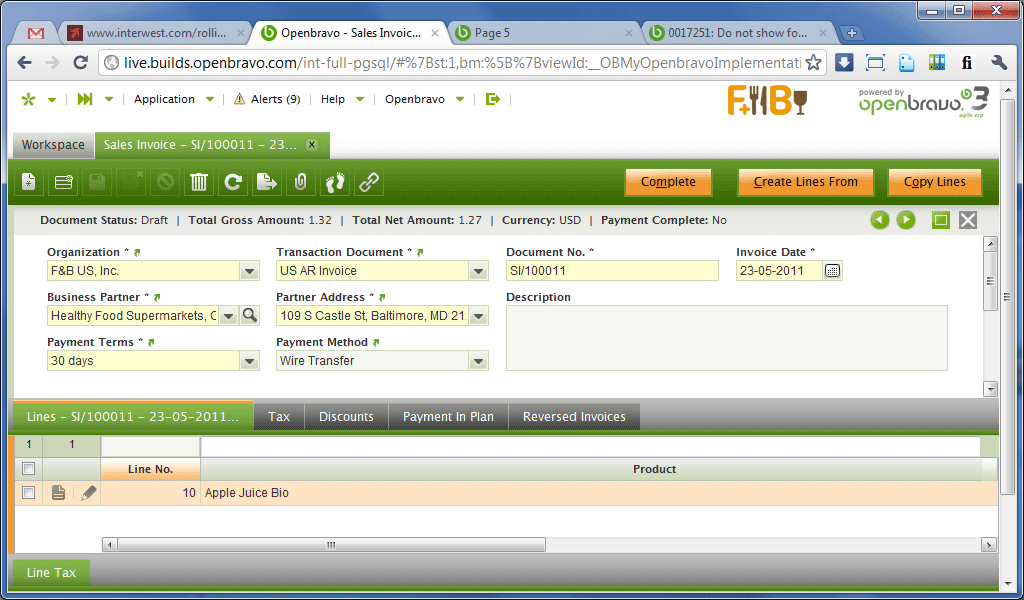Open the Reversed Invoices tab

(574, 417)
